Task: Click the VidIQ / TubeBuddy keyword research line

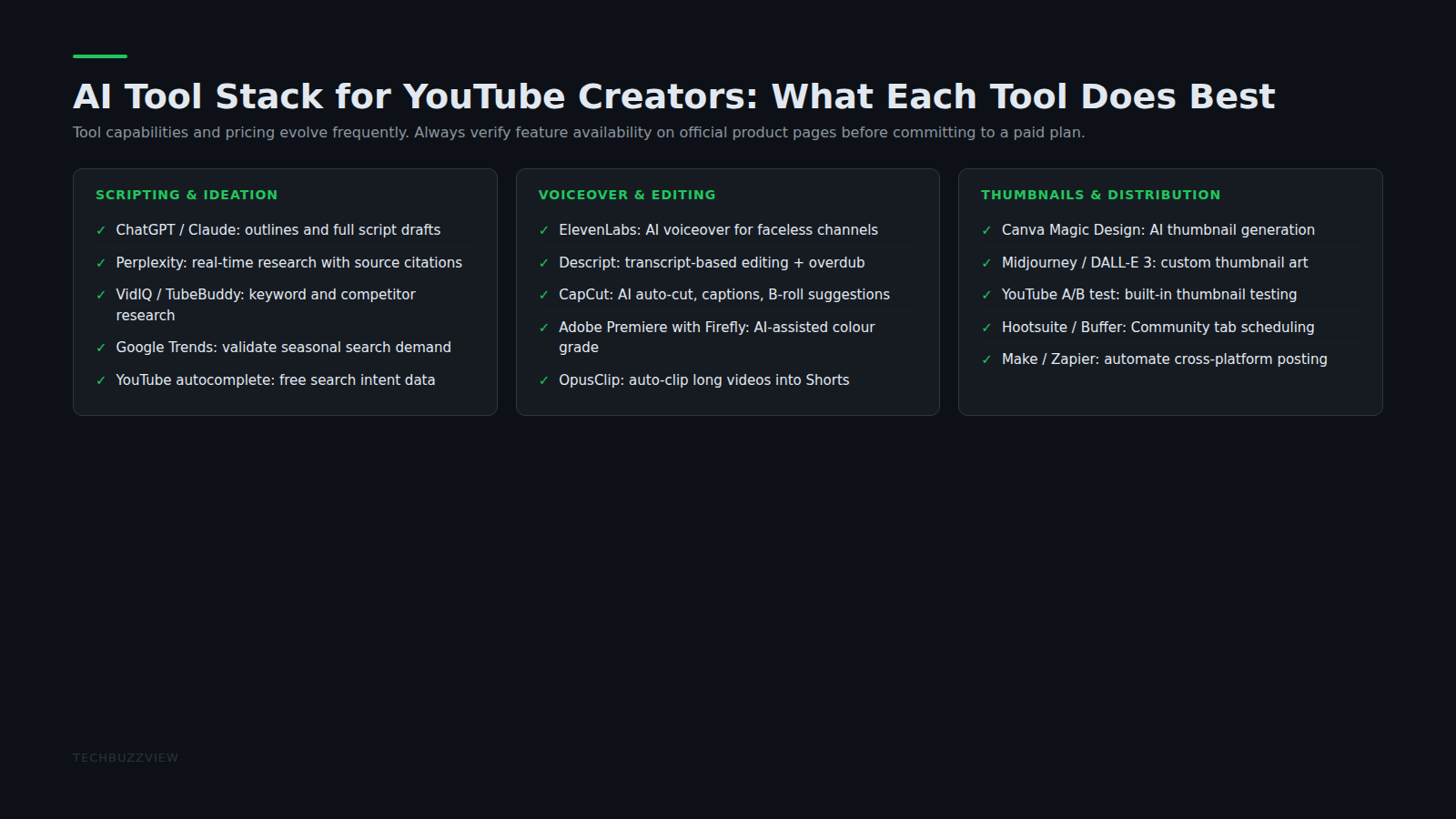Action: (266, 305)
